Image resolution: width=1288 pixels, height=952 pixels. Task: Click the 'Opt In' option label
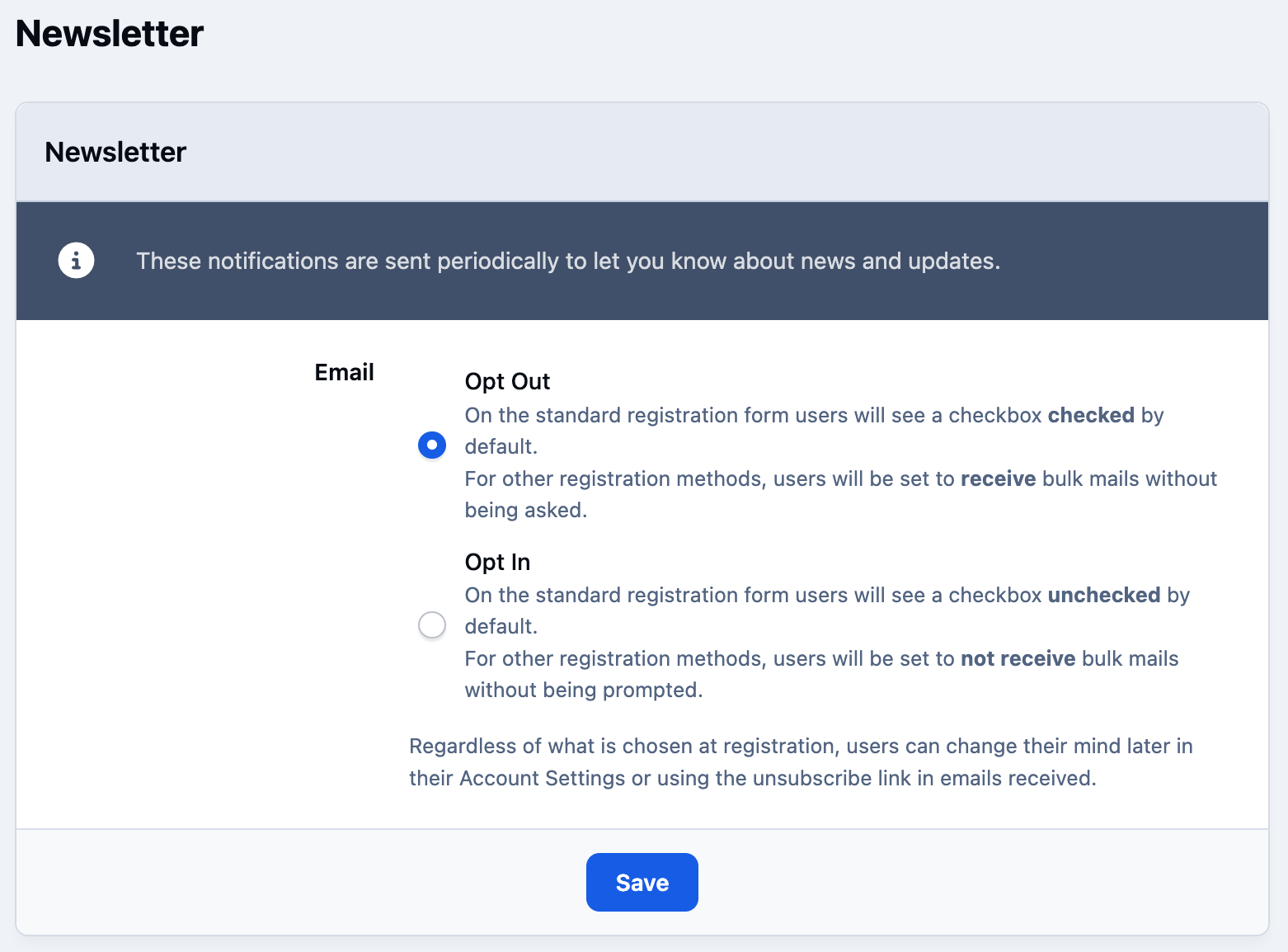497,562
